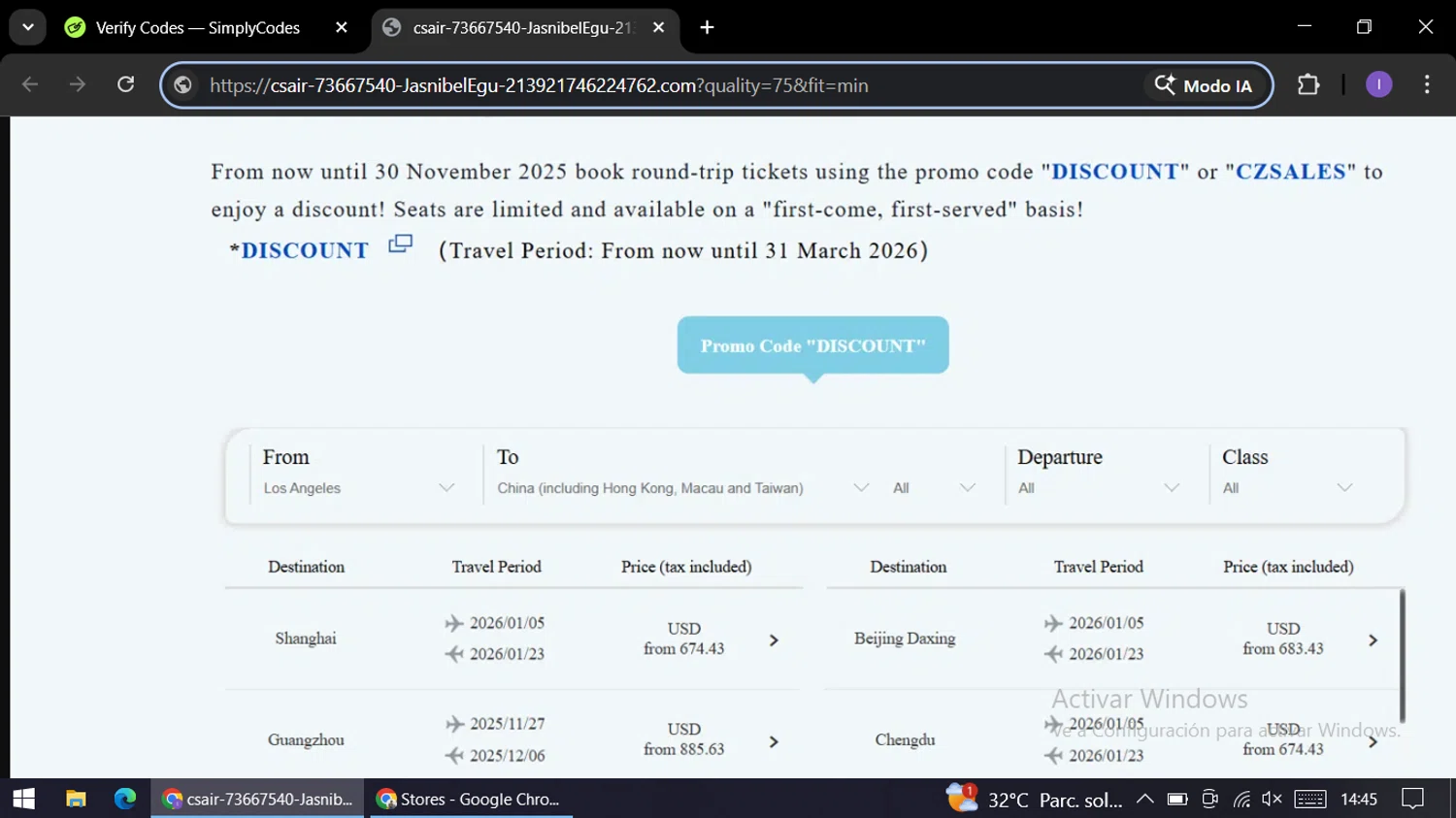The image size is (1456, 818).
Task: Open weather widget showing 32°C
Action: point(1035,799)
